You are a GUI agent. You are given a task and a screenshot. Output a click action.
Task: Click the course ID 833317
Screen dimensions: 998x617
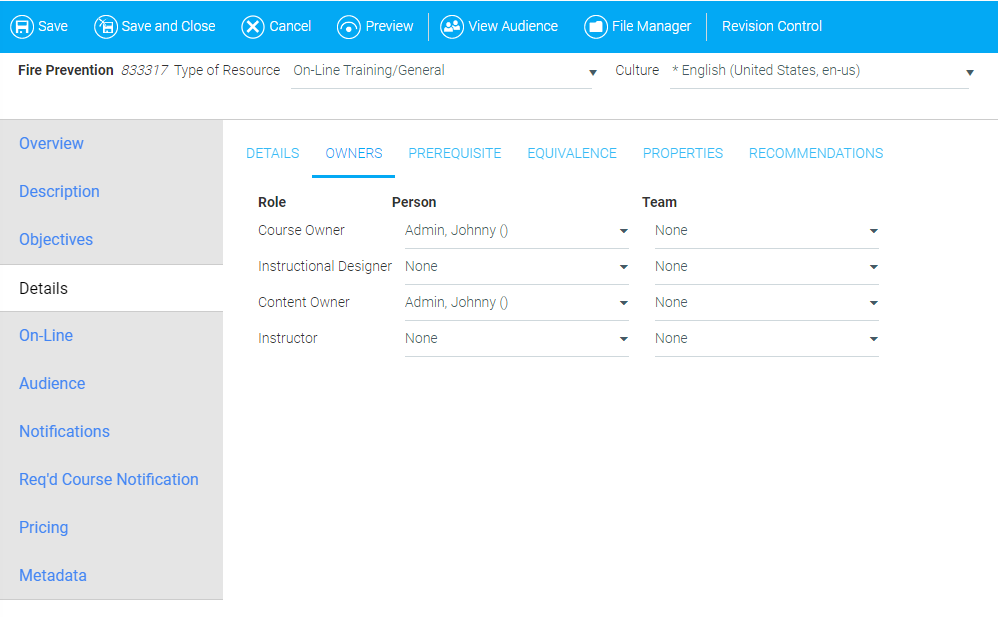pos(144,70)
